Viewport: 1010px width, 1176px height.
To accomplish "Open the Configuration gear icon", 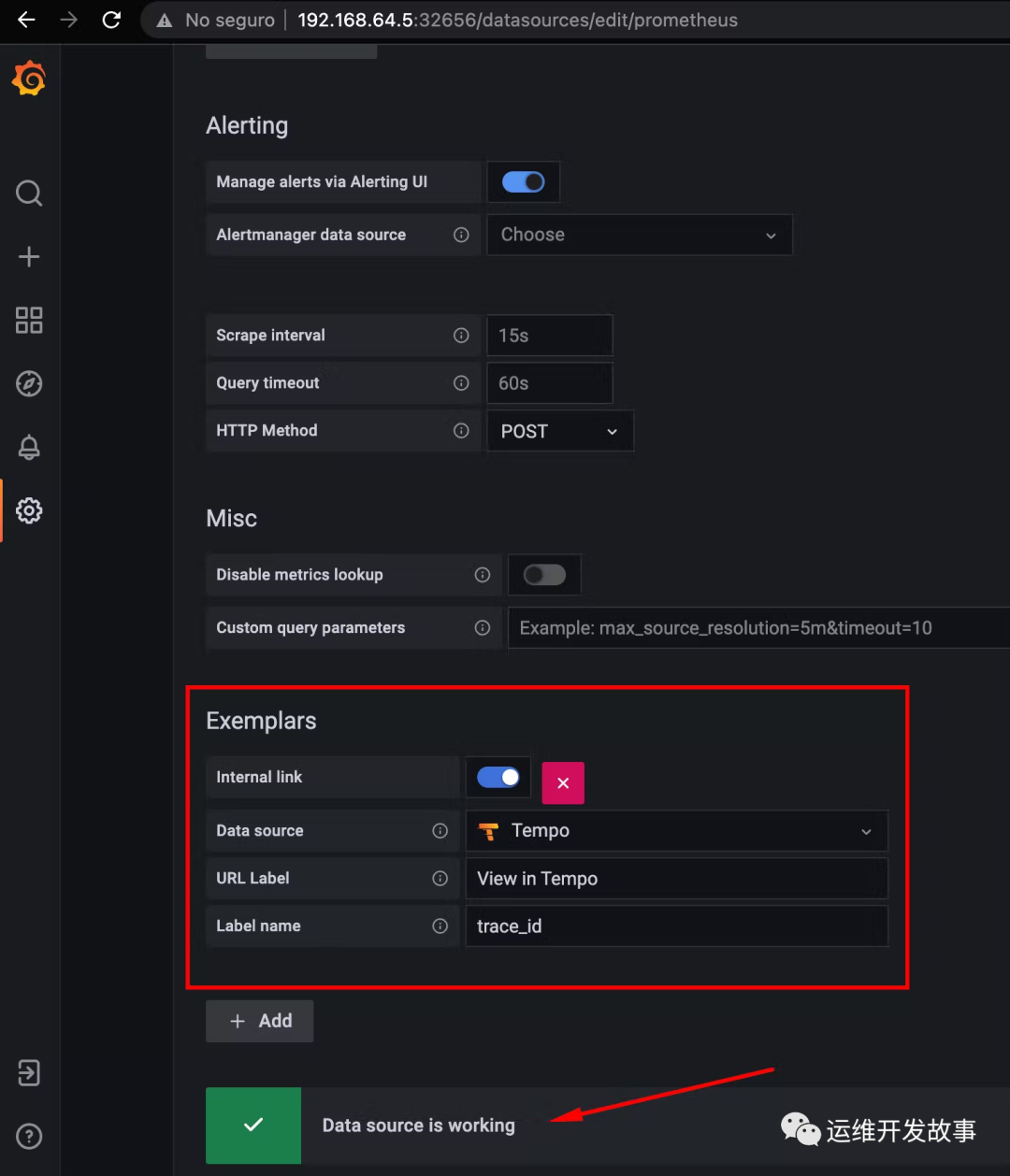I will click(x=29, y=510).
